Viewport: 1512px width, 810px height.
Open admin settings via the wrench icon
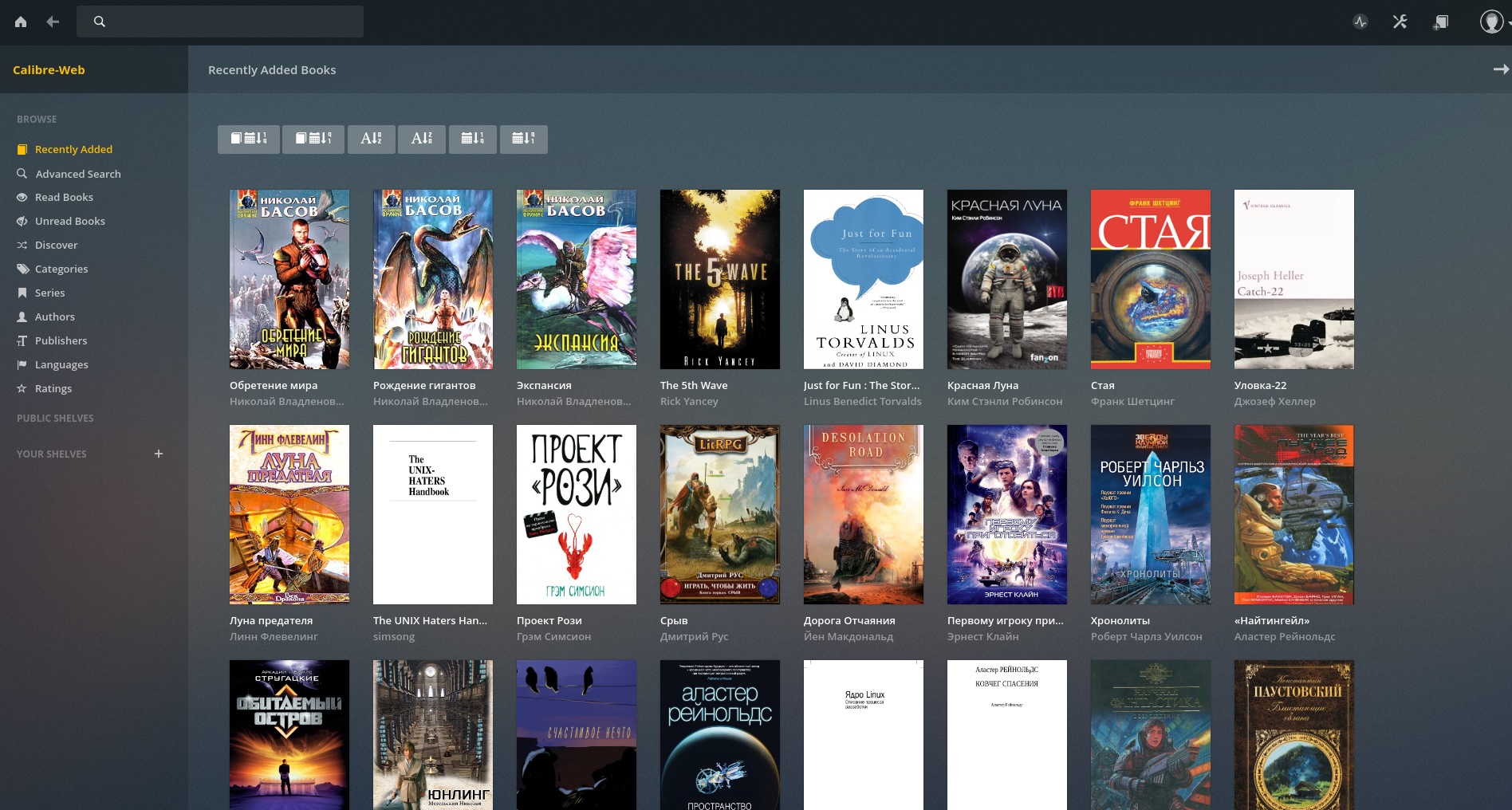click(1400, 22)
